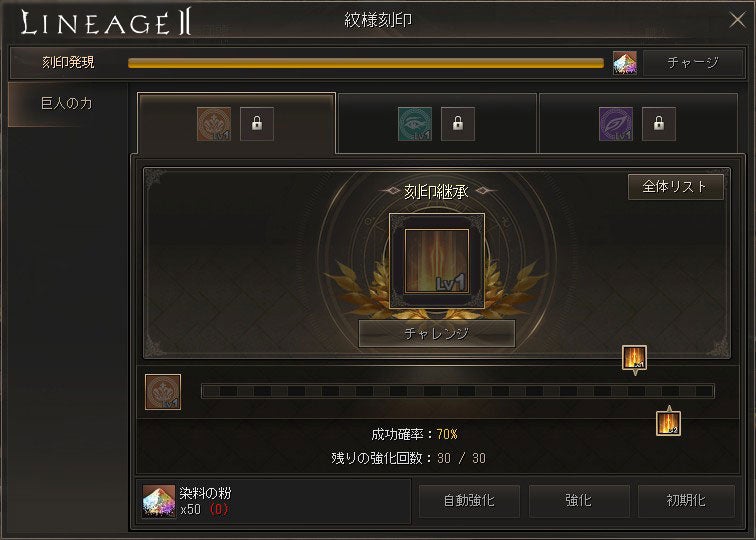Click the crown pattern icon left of enhancement bar
Image resolution: width=756 pixels, height=540 pixels.
tap(163, 392)
